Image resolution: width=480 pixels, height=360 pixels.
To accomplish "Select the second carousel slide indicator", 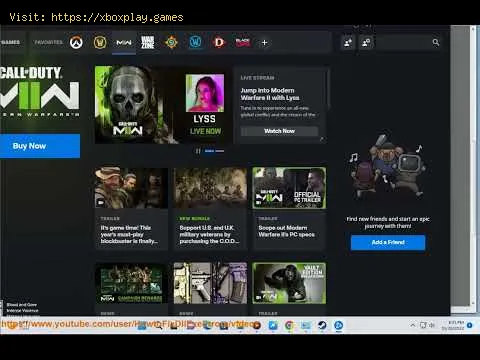I will (x=220, y=151).
